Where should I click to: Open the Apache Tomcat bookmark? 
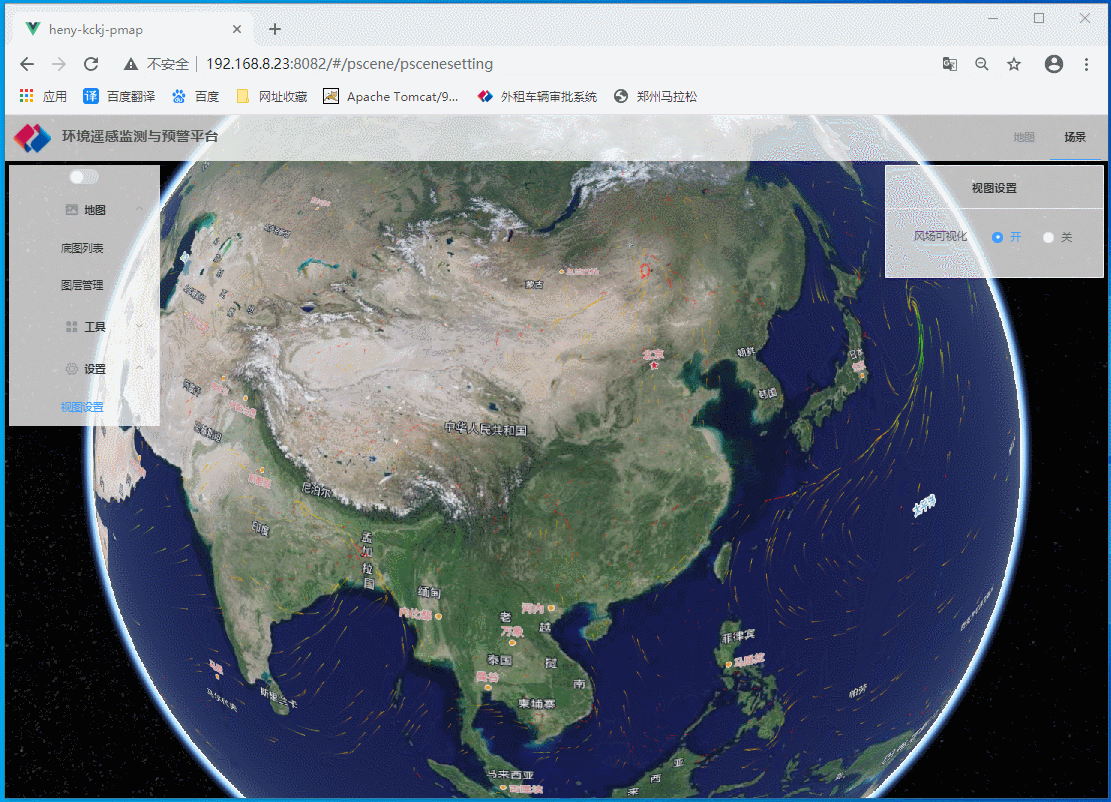pos(390,96)
